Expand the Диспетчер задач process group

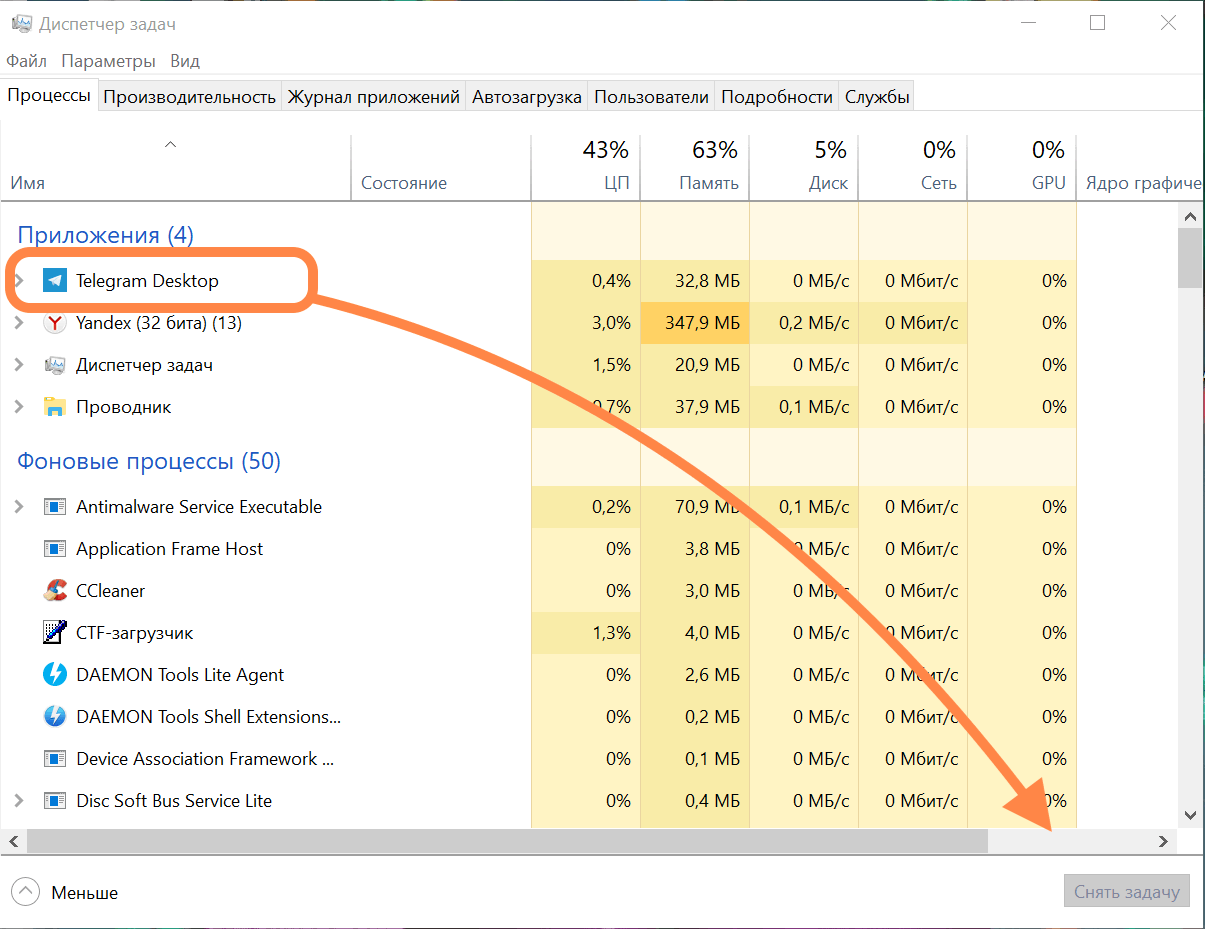[x=19, y=365]
